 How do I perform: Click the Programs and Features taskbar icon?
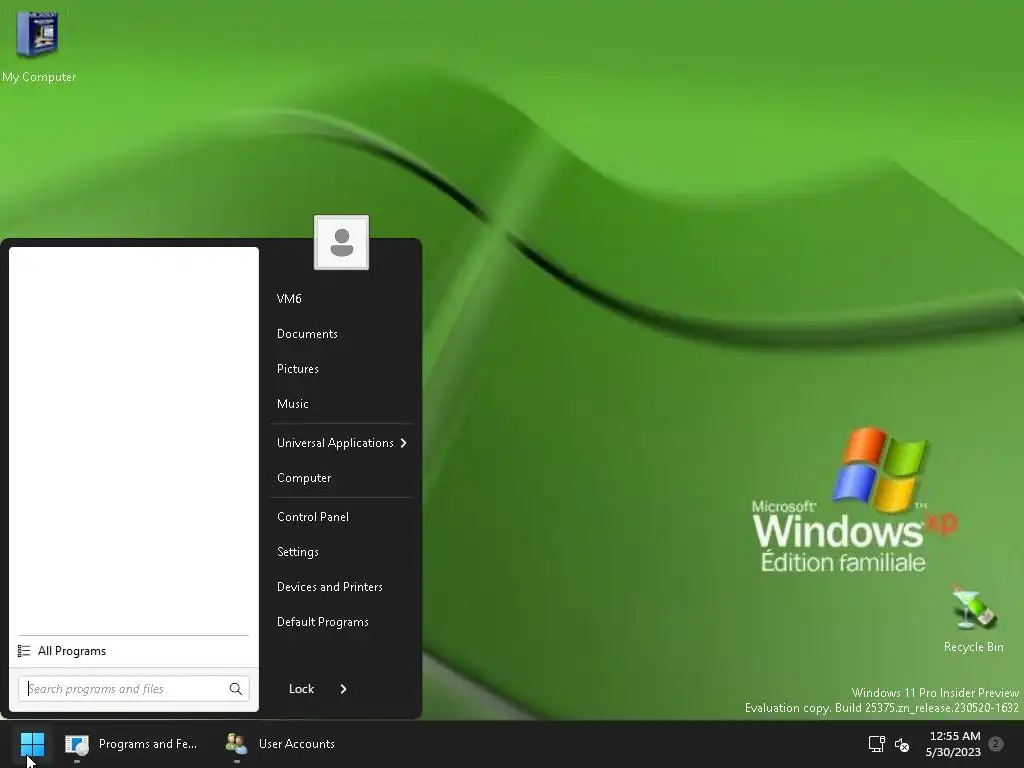point(76,744)
